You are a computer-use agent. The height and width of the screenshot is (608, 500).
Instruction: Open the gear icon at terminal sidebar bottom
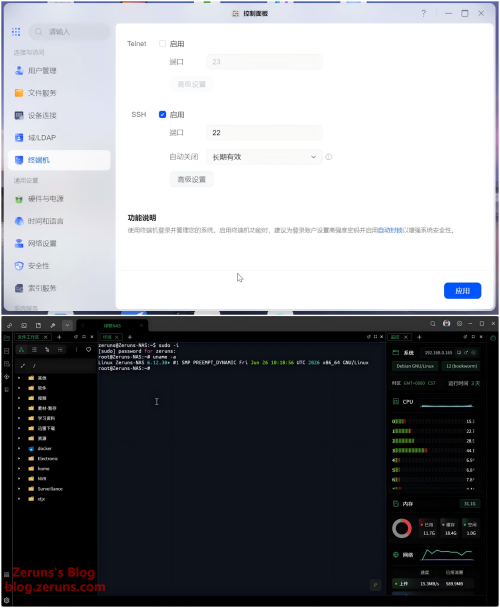click(x=7, y=600)
